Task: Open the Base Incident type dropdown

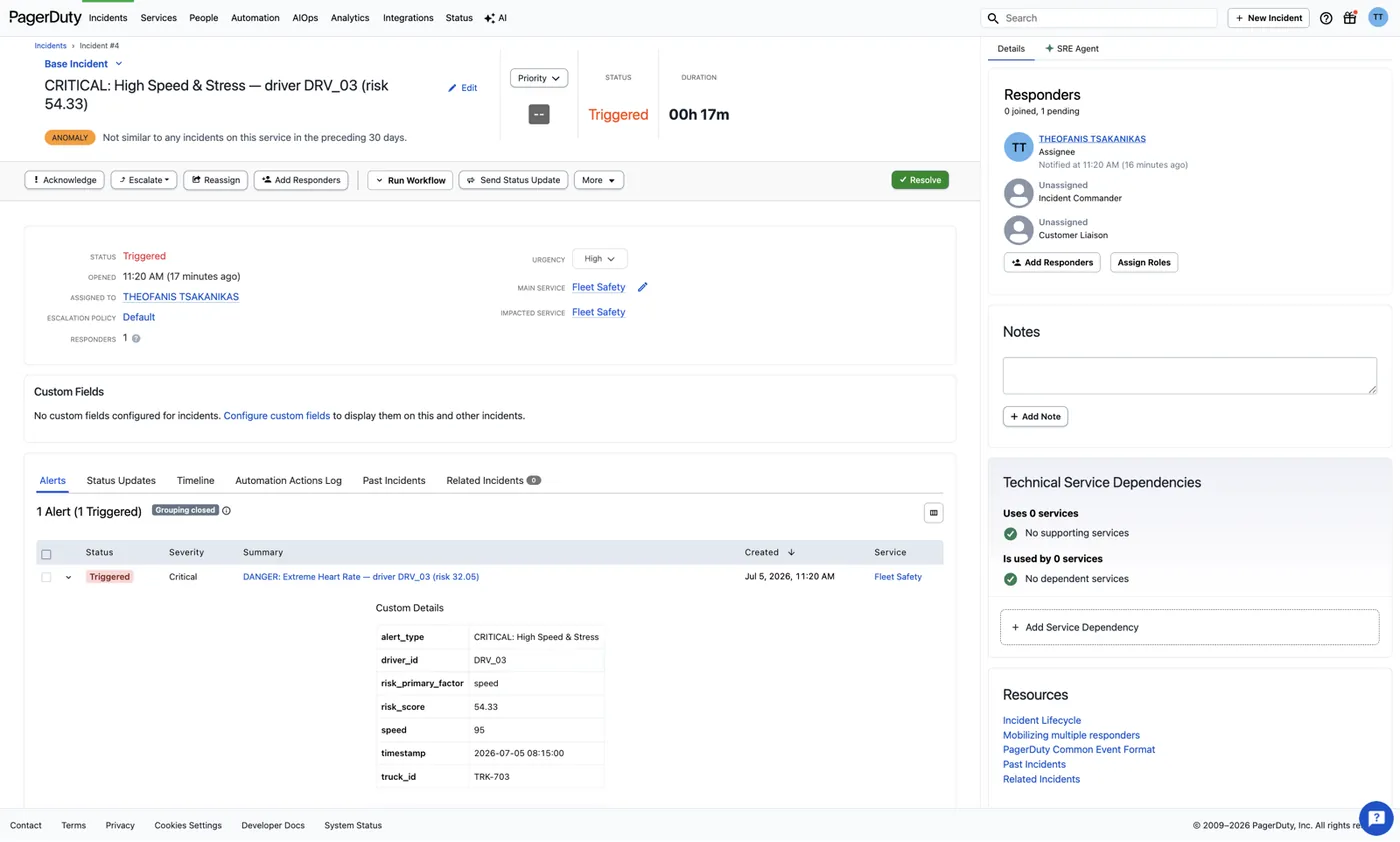Action: [84, 64]
